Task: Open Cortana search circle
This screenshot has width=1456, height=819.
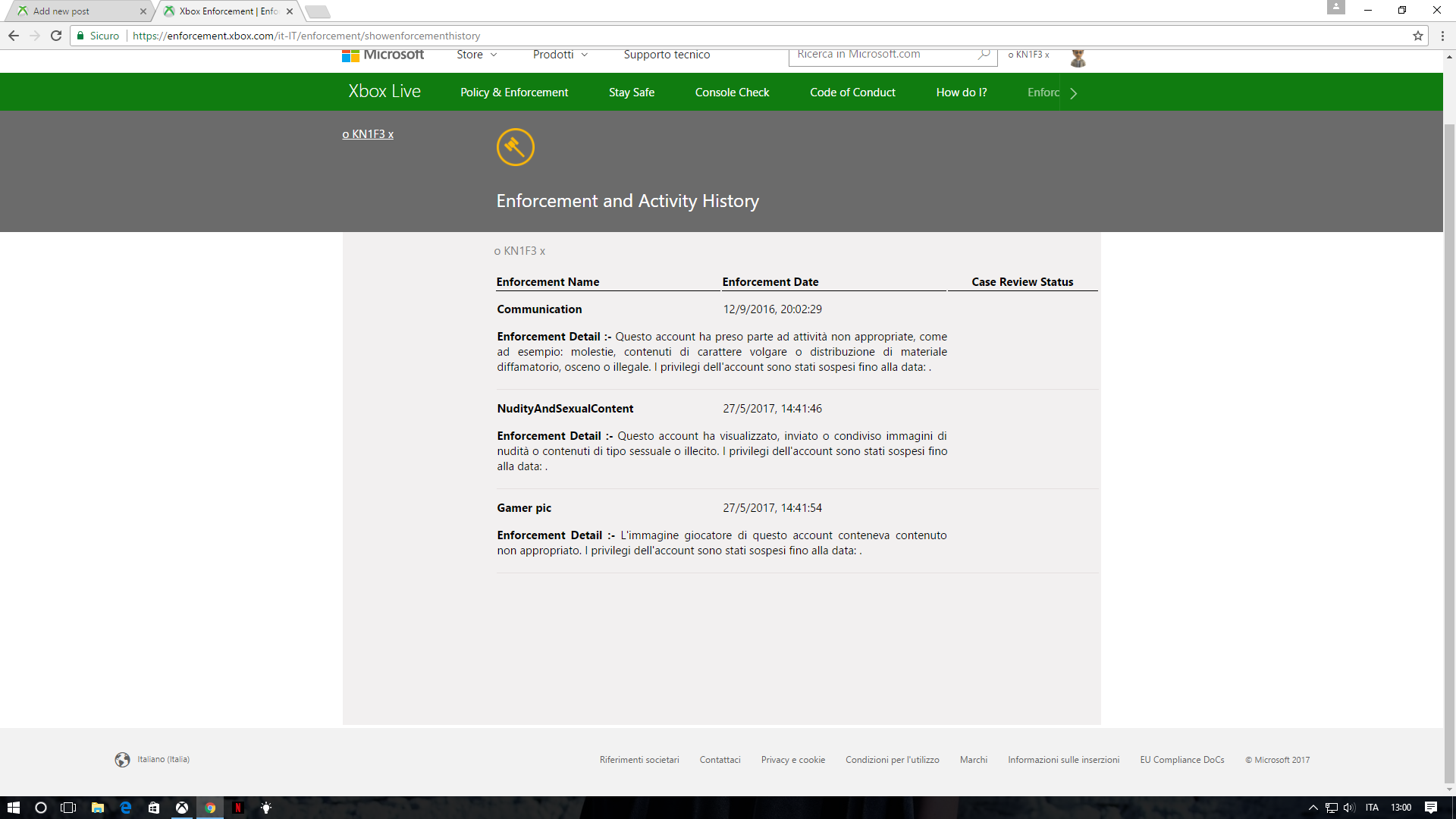Action: [x=41, y=808]
